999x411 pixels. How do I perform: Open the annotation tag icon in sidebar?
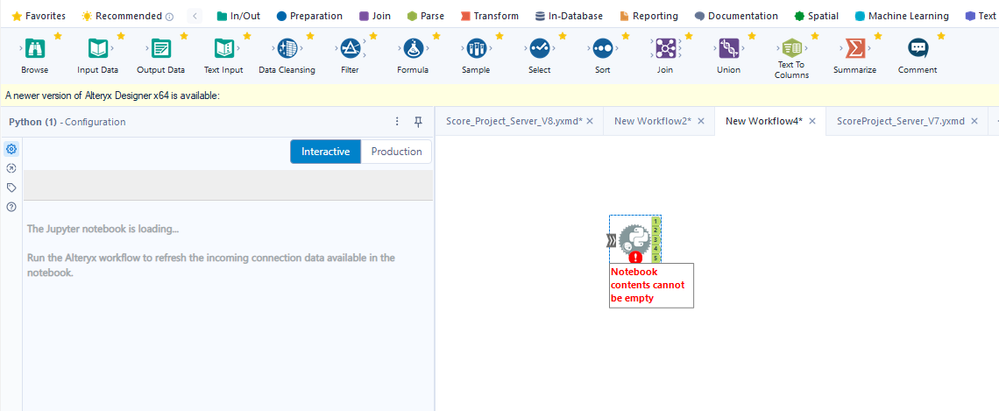[11, 187]
